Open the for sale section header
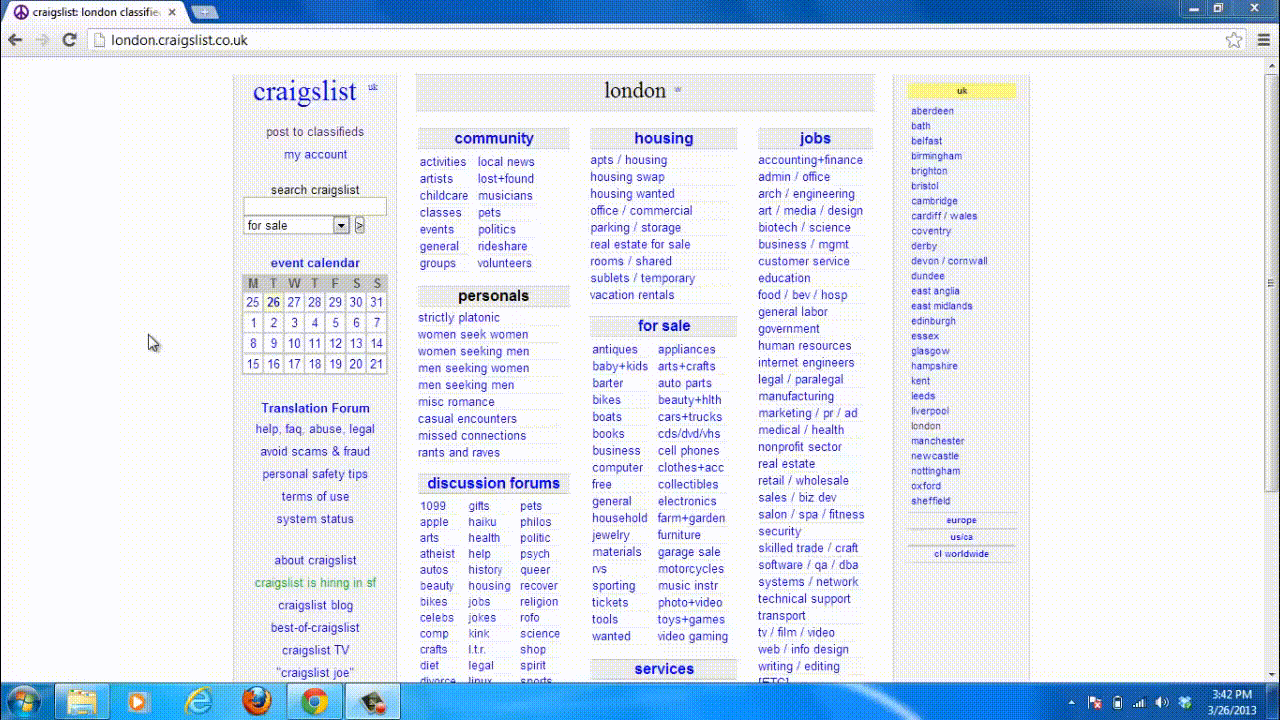 point(664,326)
